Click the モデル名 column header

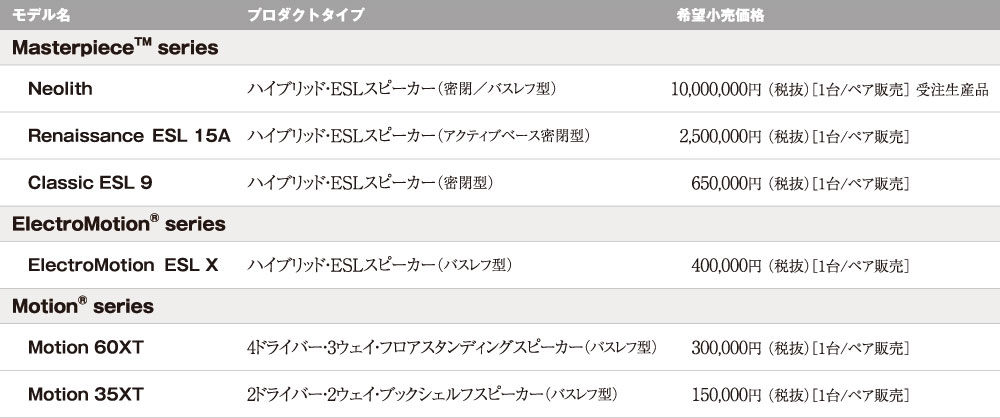point(41,15)
